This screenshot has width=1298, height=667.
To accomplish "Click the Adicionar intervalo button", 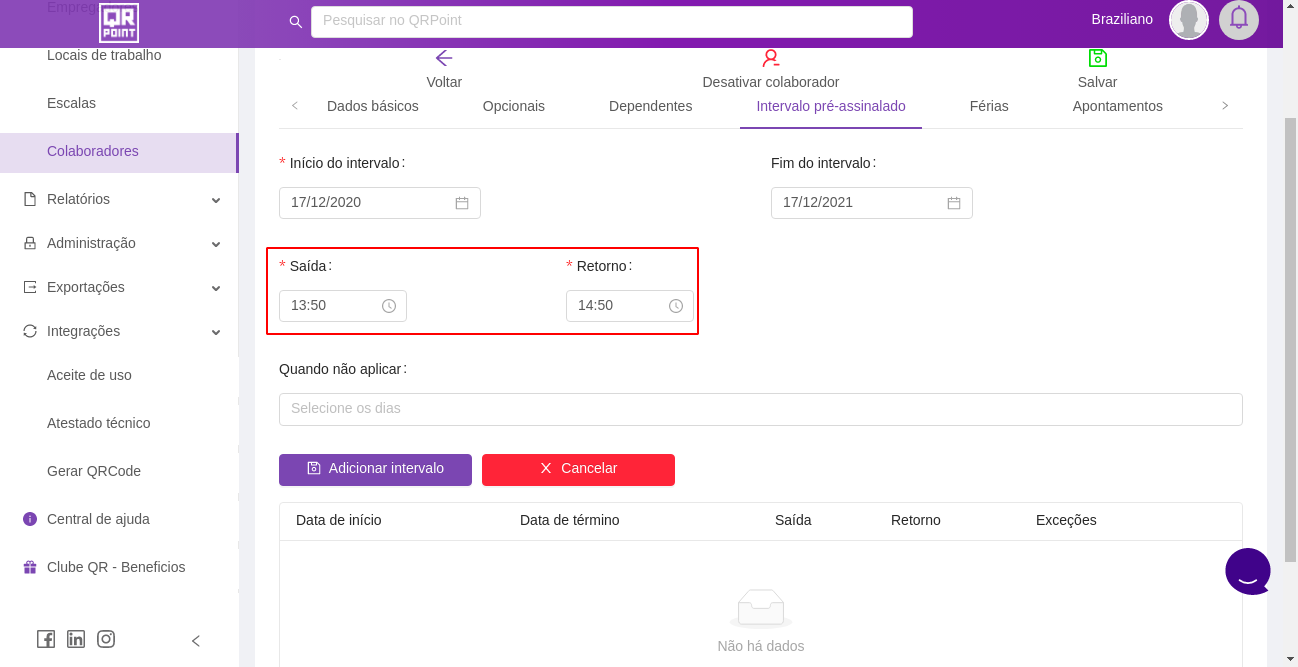I will pos(375,469).
